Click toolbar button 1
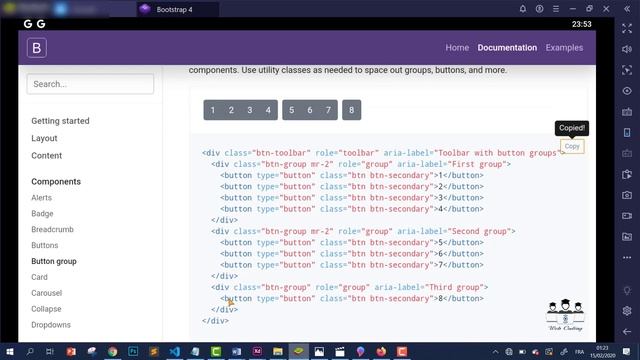The height and width of the screenshot is (360, 640). pos(213,110)
